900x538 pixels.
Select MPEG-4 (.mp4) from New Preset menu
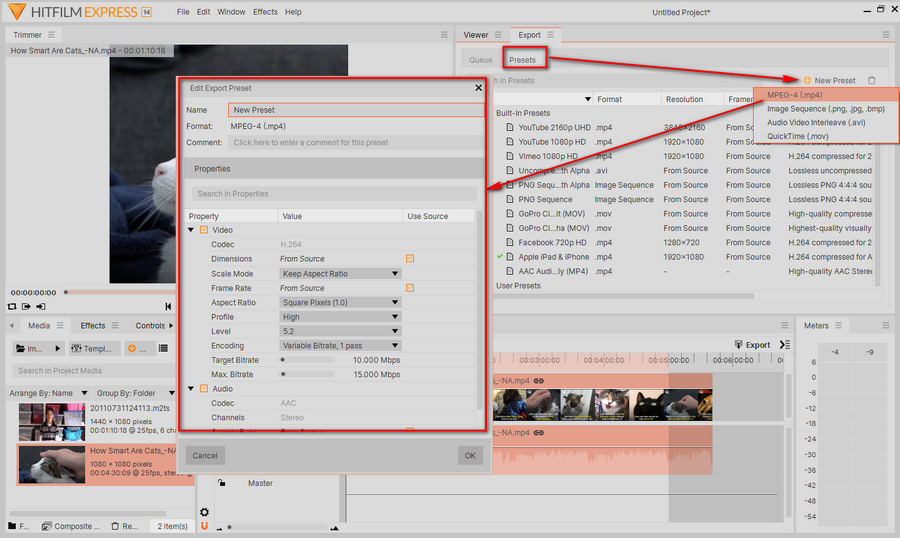tap(825, 95)
